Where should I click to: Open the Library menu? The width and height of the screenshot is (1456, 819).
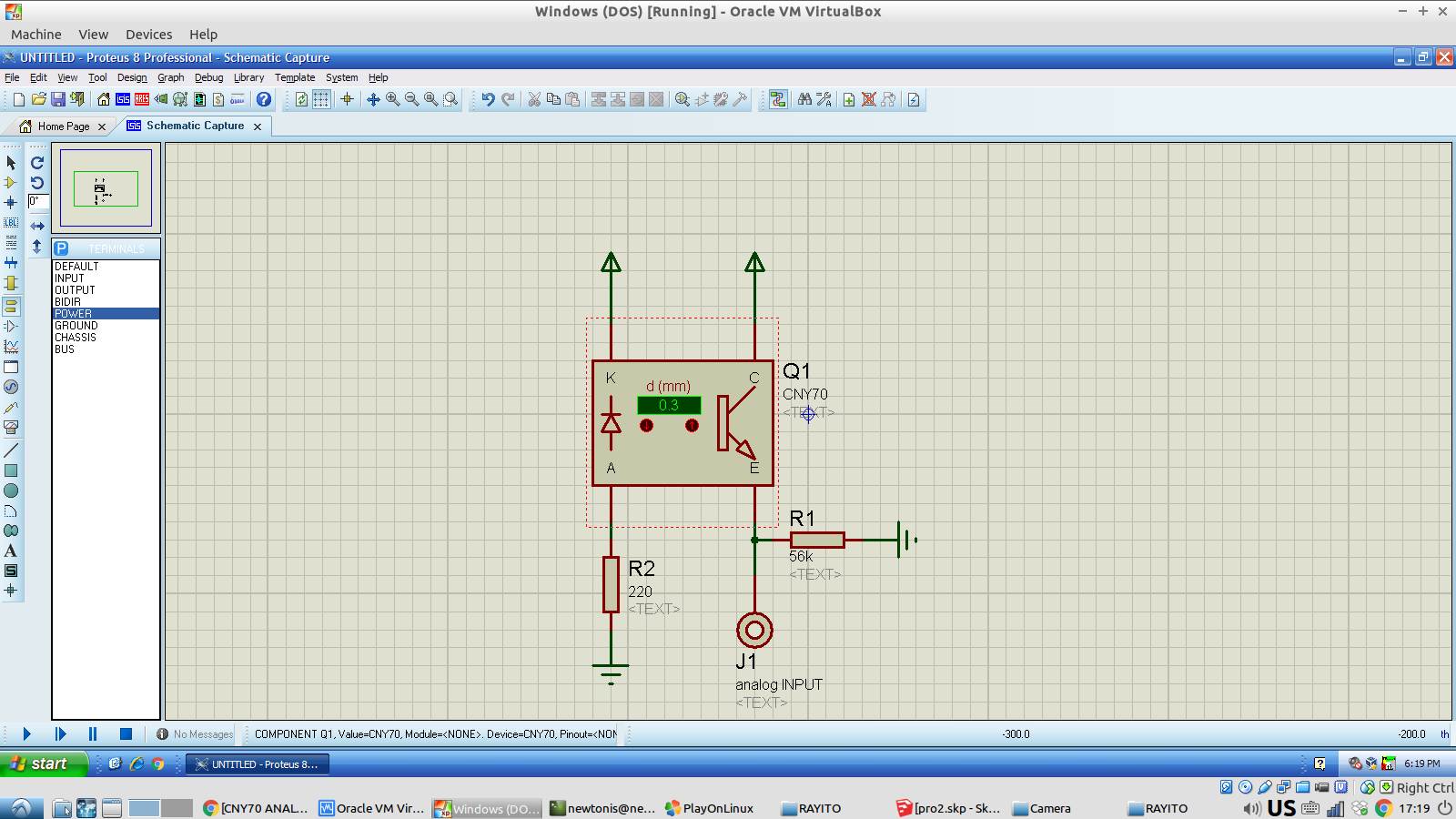(x=248, y=77)
